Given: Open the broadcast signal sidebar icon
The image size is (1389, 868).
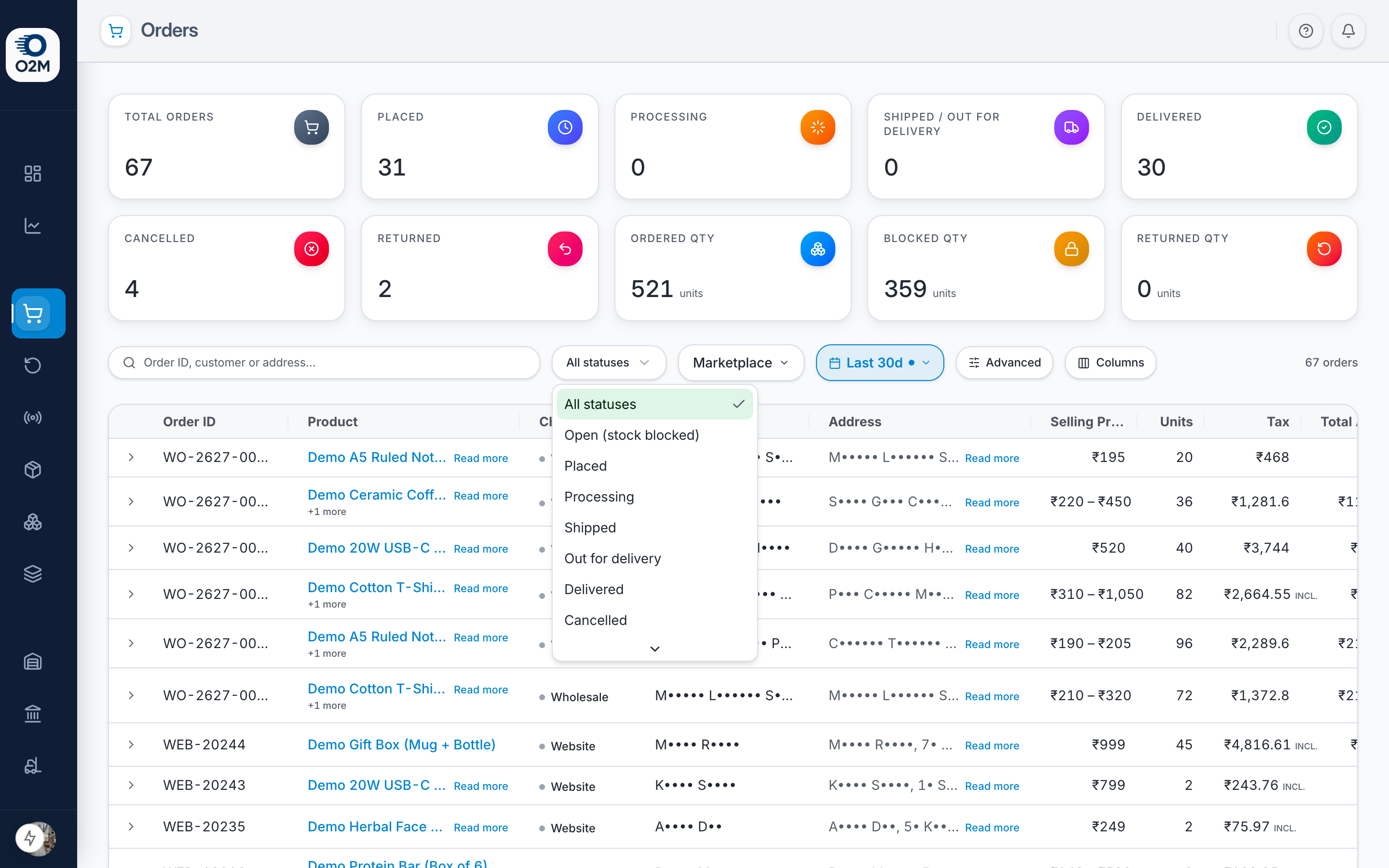Looking at the screenshot, I should point(33,417).
